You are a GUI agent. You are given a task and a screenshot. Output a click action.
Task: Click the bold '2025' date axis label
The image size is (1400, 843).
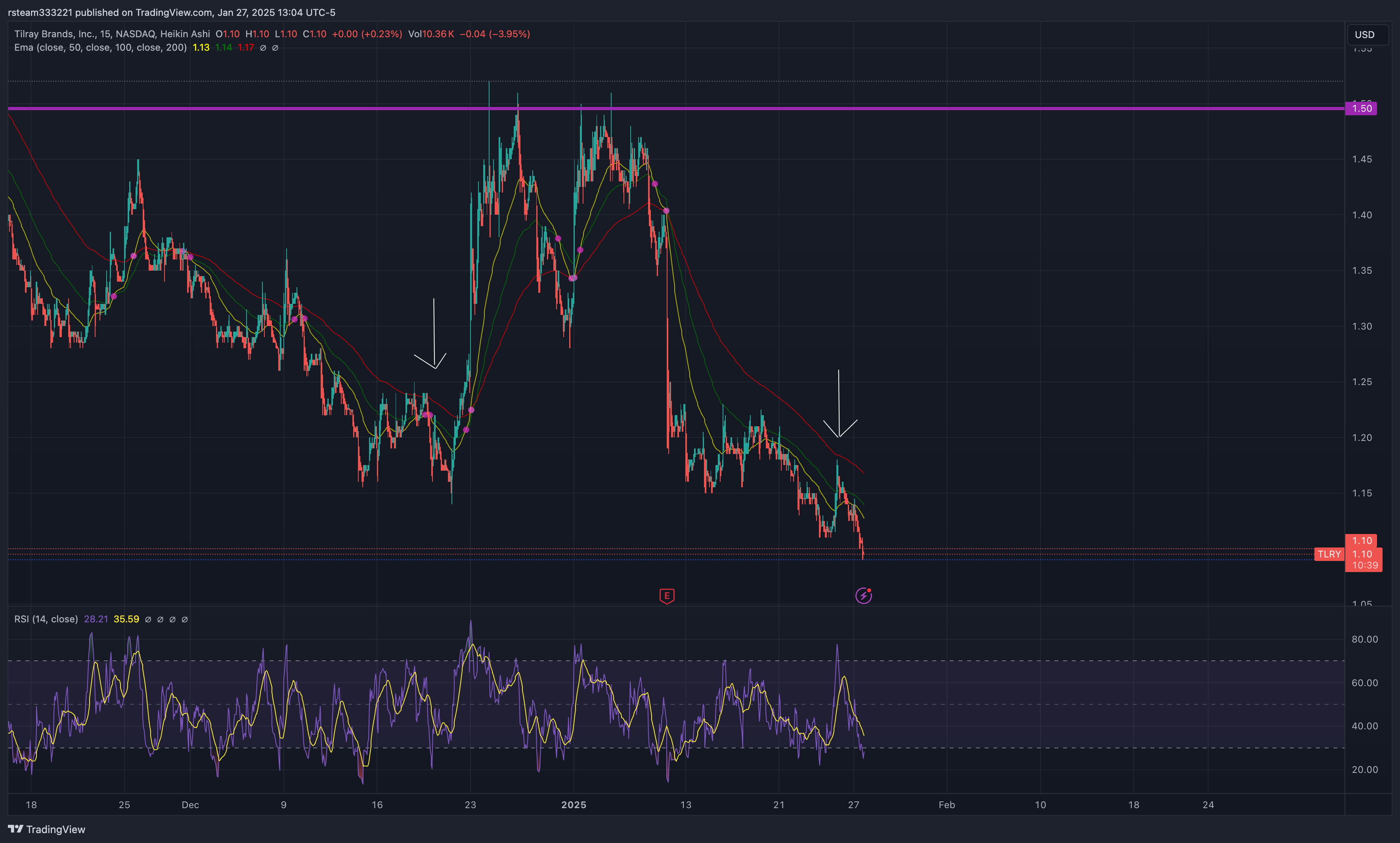click(x=574, y=805)
